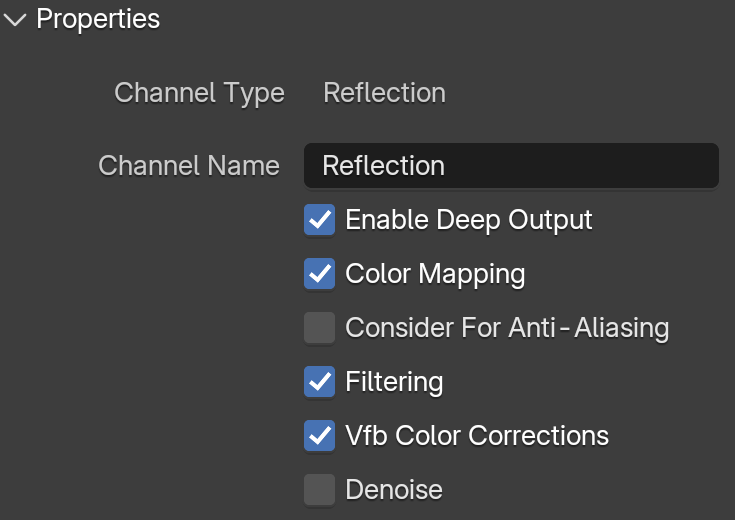Click the Denoise label text
The height and width of the screenshot is (520, 735).
pyautogui.click(x=394, y=490)
